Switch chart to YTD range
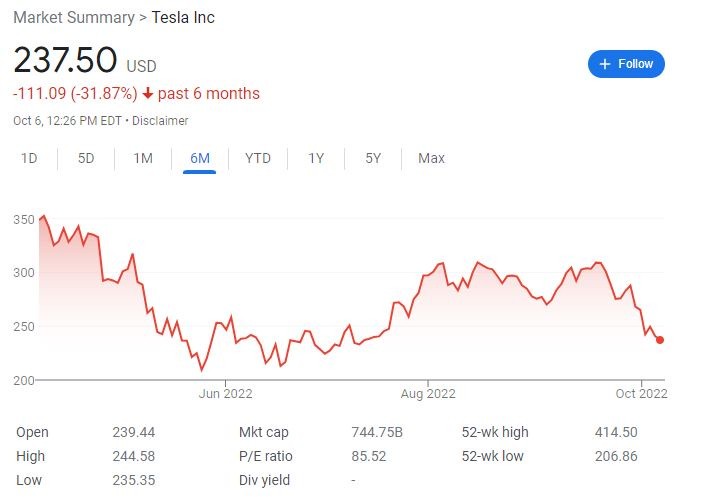 [x=258, y=158]
